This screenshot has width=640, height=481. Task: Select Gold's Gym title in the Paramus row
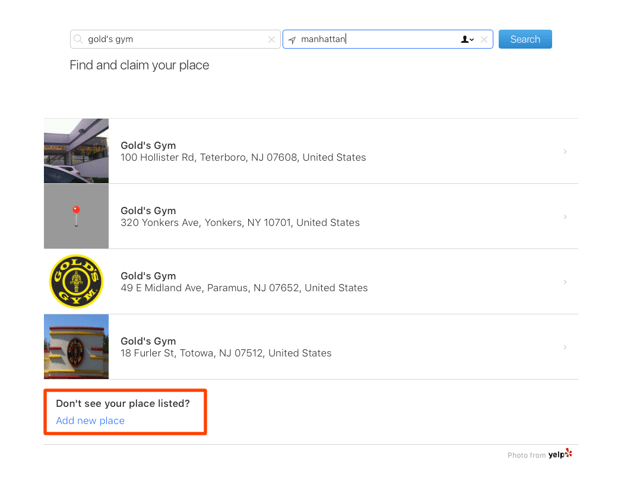[x=148, y=276]
